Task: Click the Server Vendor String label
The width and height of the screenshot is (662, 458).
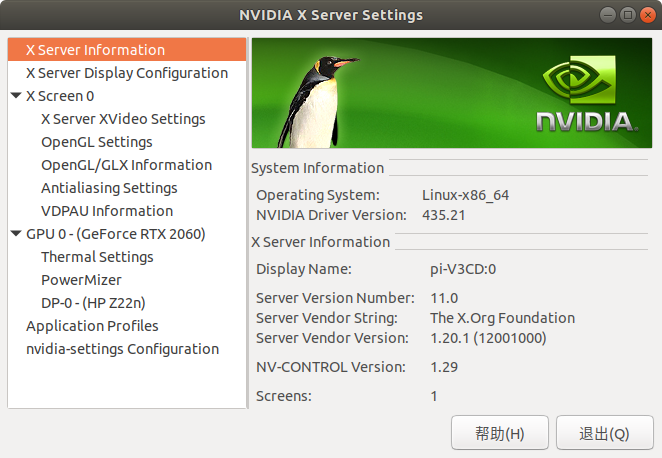Action: 327,318
